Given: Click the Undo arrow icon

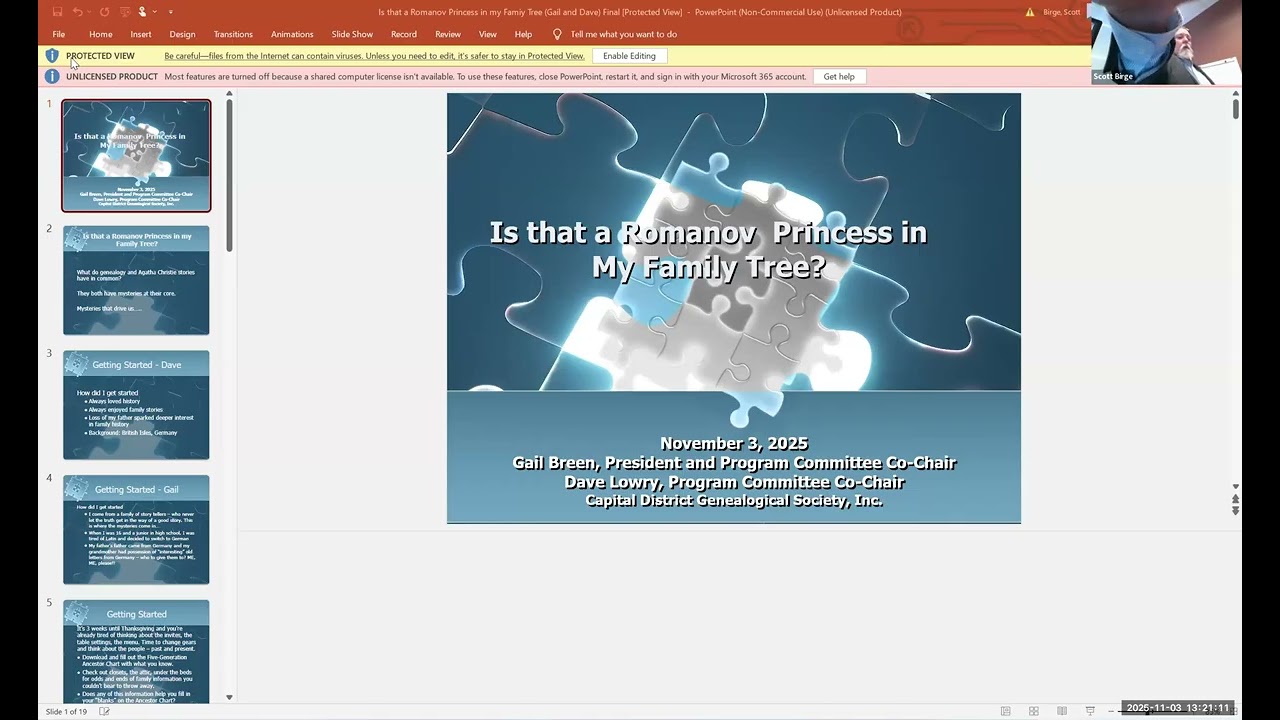Looking at the screenshot, I should [x=77, y=12].
